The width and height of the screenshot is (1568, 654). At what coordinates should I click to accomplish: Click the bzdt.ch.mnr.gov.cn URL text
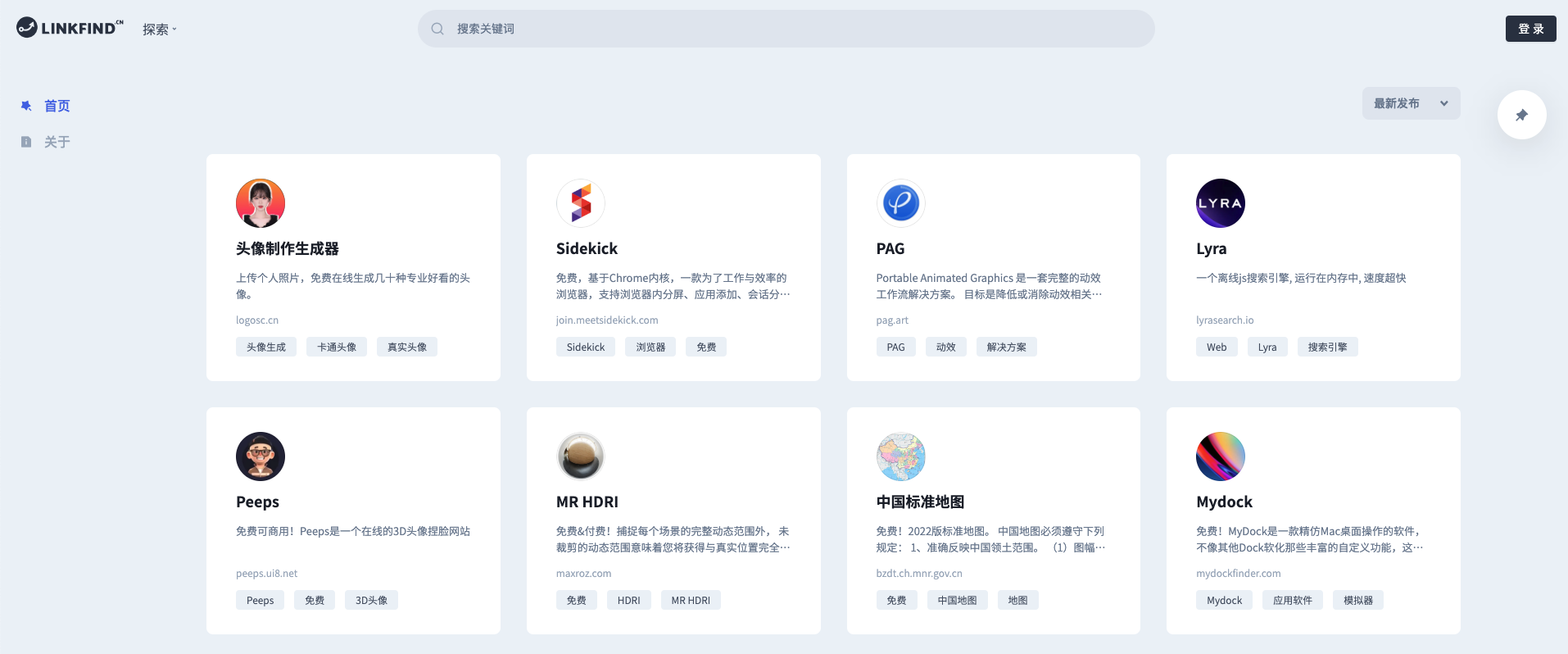click(x=919, y=574)
